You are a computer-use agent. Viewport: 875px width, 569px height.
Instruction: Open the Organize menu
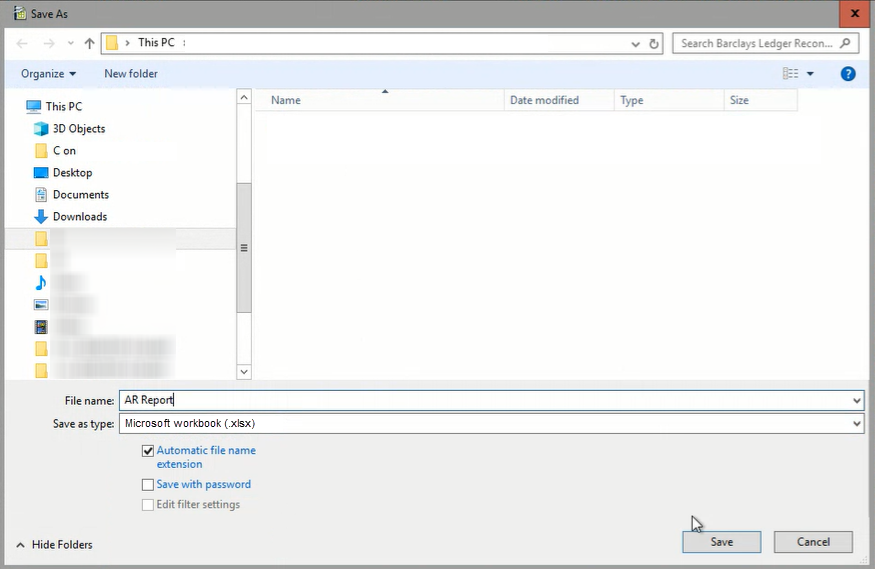pyautogui.click(x=49, y=74)
